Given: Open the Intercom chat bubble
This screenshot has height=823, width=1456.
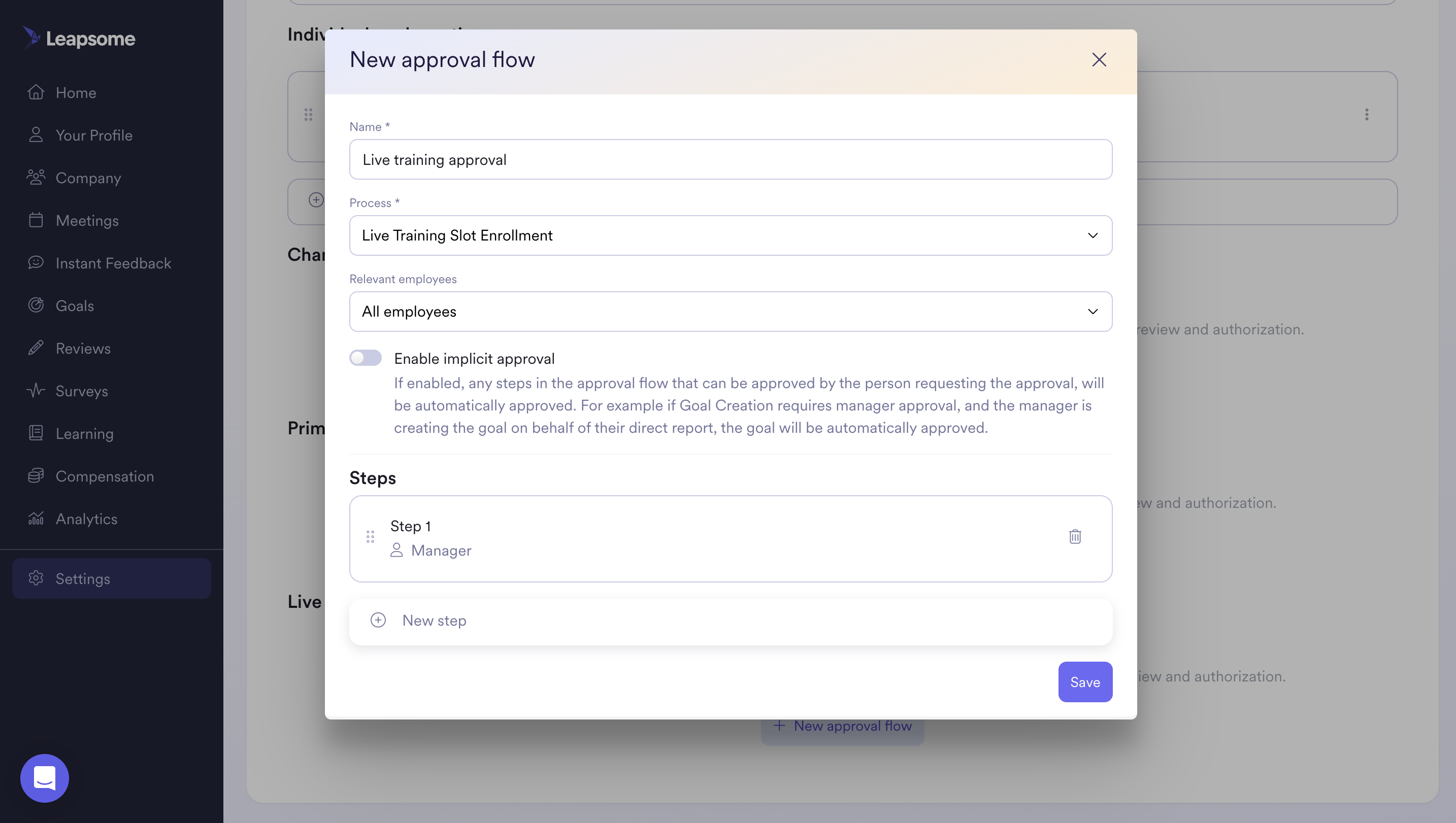Looking at the screenshot, I should 45,778.
